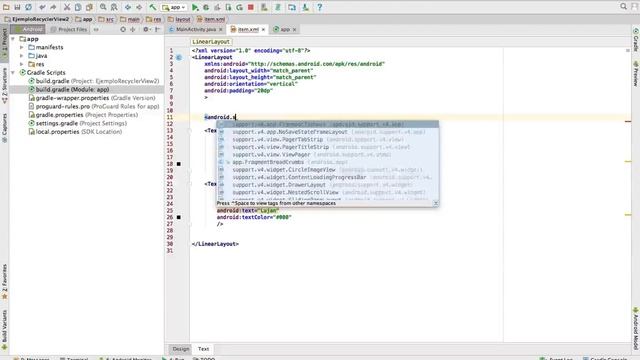Choose support.v4.widget.DrawerLayout suggestion

tap(328, 184)
